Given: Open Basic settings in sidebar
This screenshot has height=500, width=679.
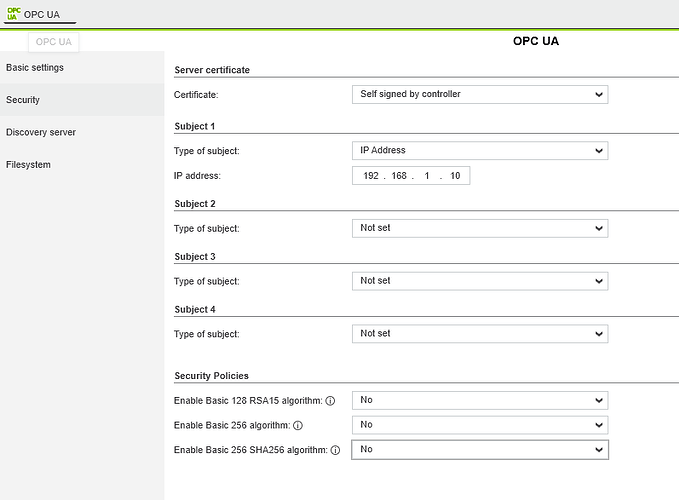Looking at the screenshot, I should point(82,68).
